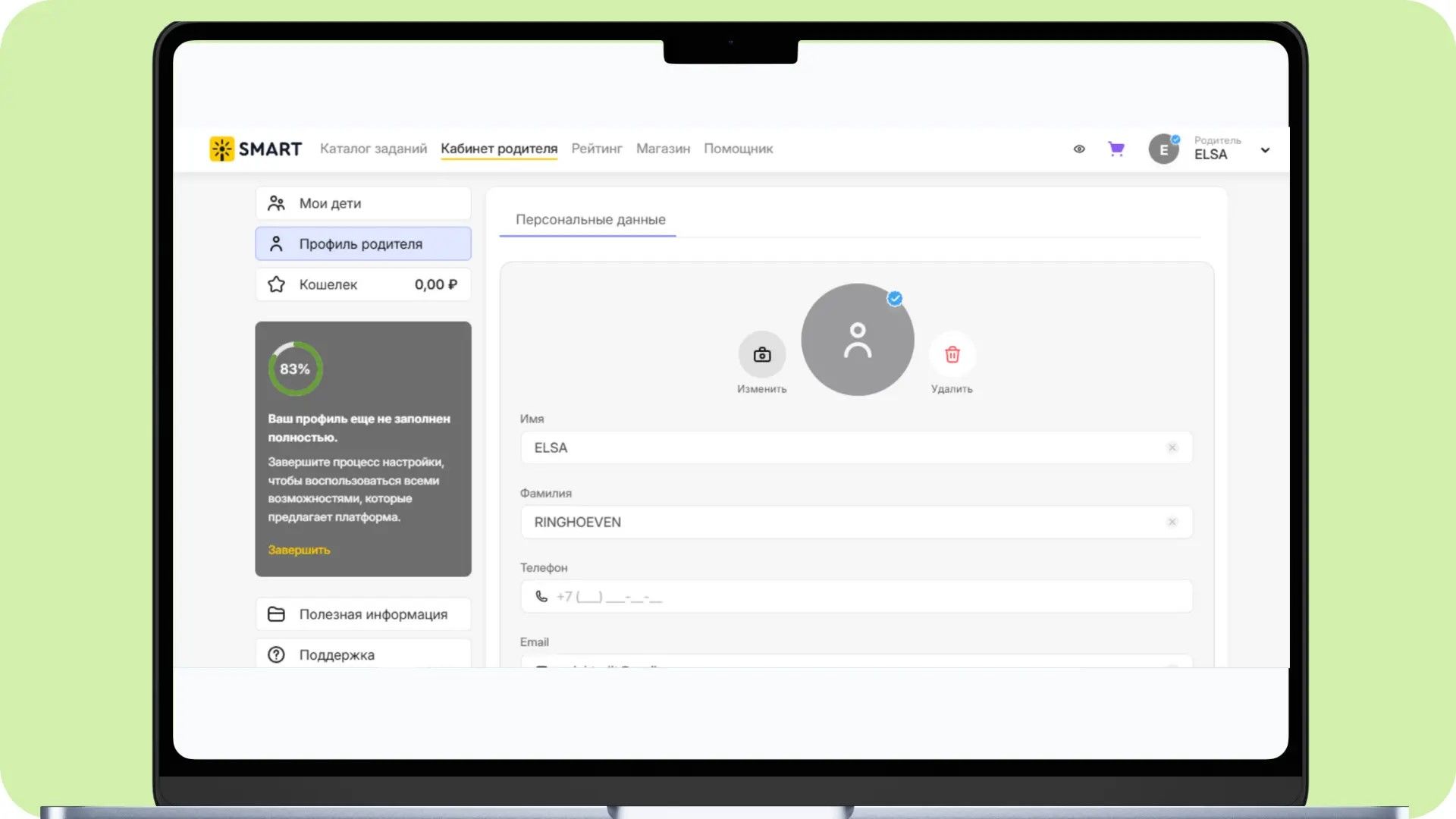Image resolution: width=1456 pixels, height=819 pixels.
Task: Click the camera icon to change photo
Action: click(x=761, y=354)
